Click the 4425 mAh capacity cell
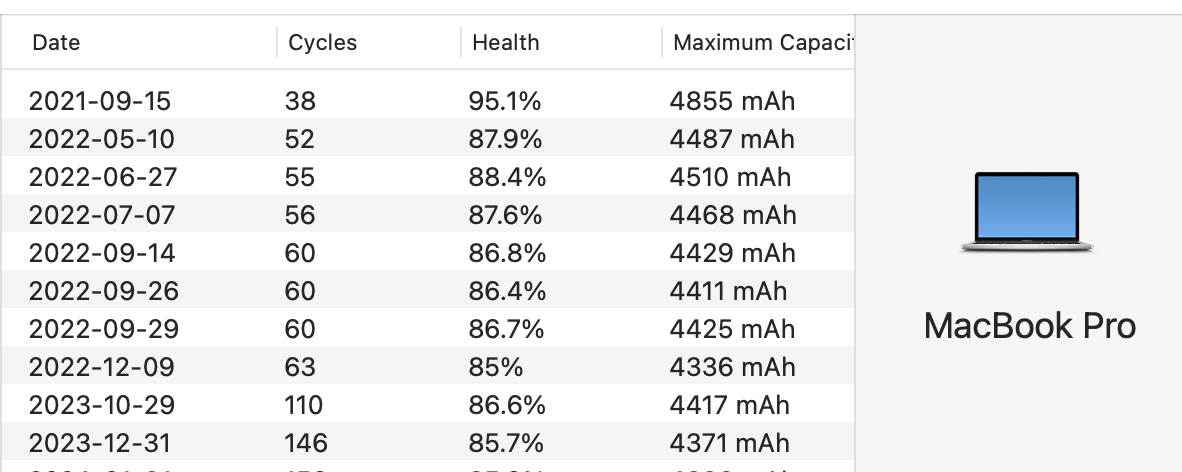The image size is (1182, 472). point(732,329)
